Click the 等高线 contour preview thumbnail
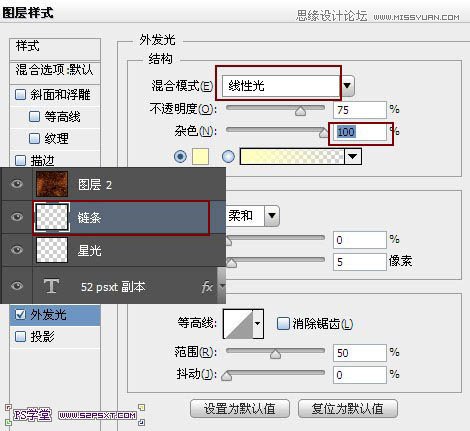The image size is (470, 431). click(x=238, y=324)
